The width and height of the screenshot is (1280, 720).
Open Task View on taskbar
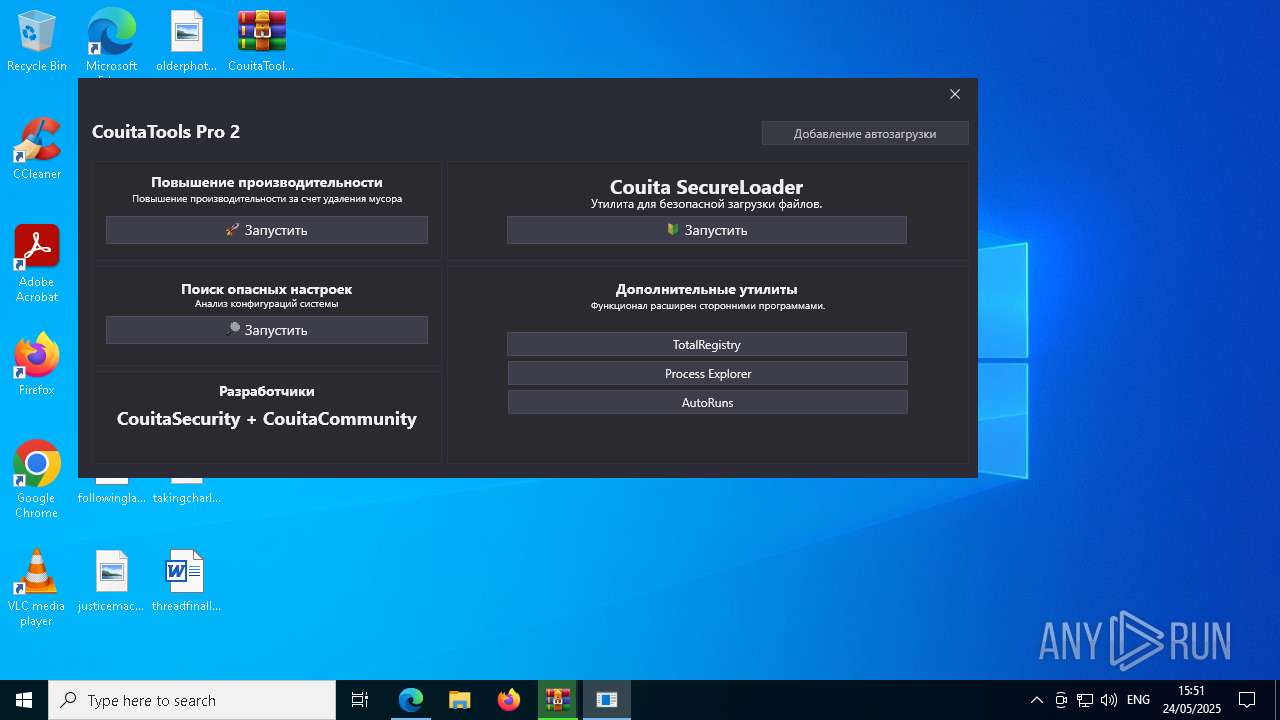pyautogui.click(x=360, y=700)
